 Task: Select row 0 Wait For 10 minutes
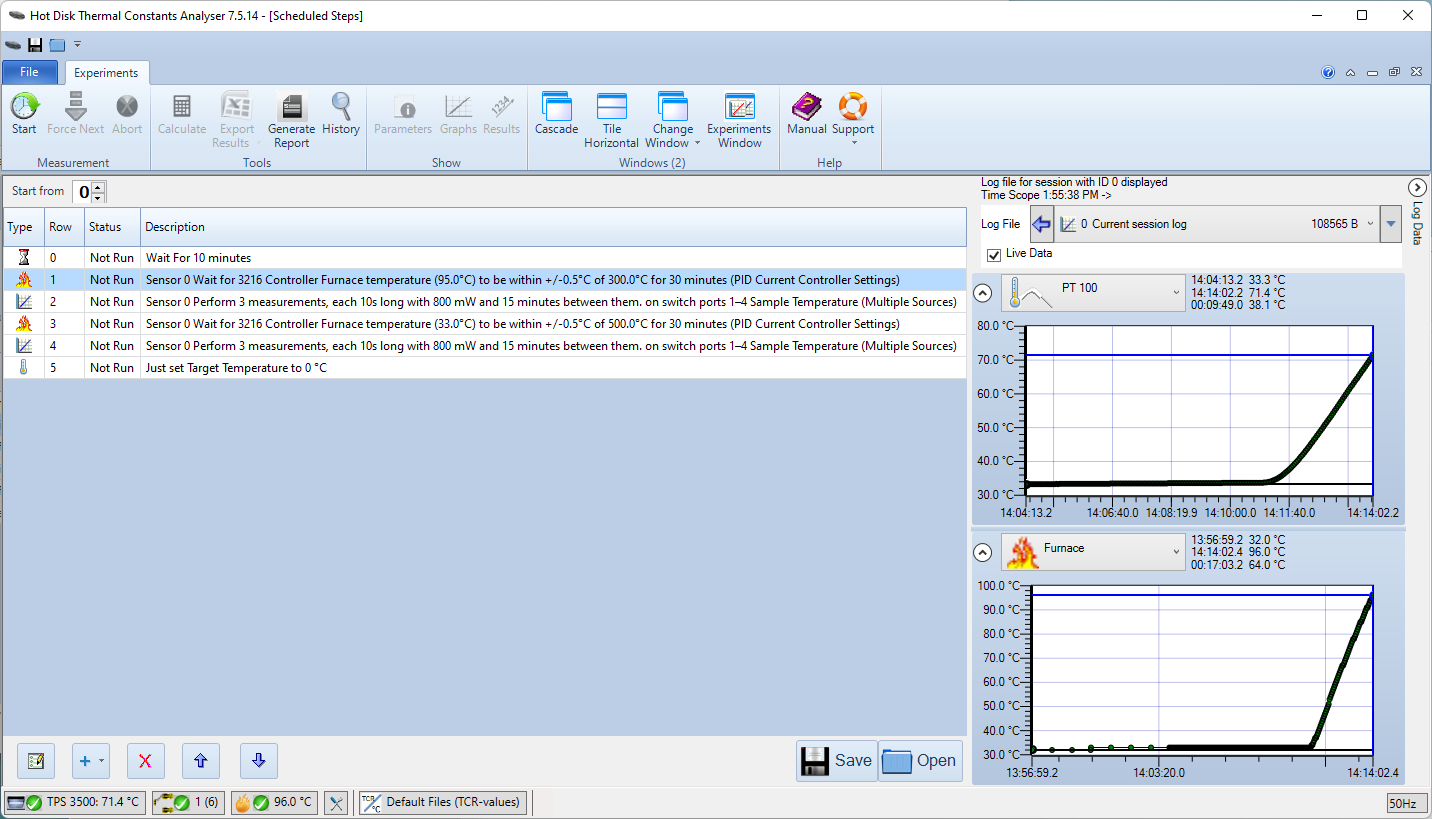click(484, 258)
